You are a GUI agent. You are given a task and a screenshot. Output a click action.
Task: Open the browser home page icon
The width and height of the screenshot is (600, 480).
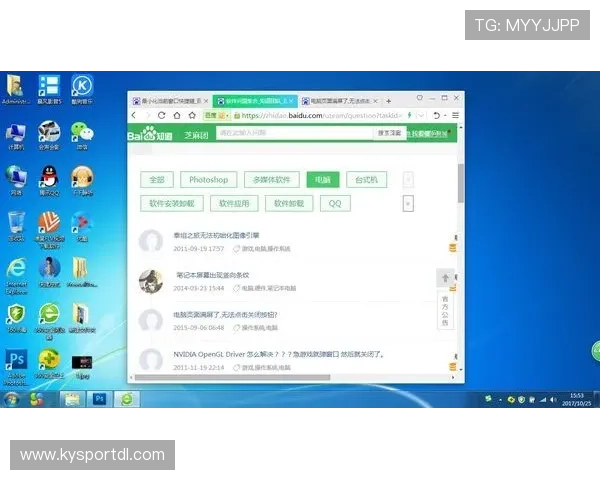coord(177,115)
